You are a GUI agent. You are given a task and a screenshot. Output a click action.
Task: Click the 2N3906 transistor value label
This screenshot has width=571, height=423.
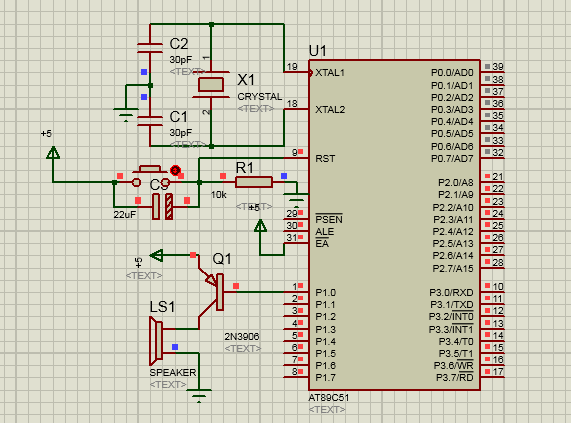[242, 336]
